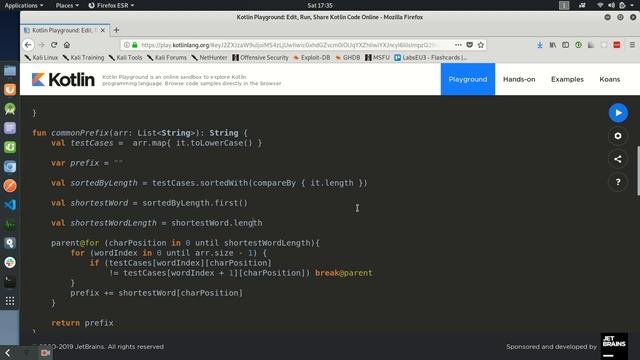Bookmark this page with star icon

pyautogui.click(x=481, y=45)
